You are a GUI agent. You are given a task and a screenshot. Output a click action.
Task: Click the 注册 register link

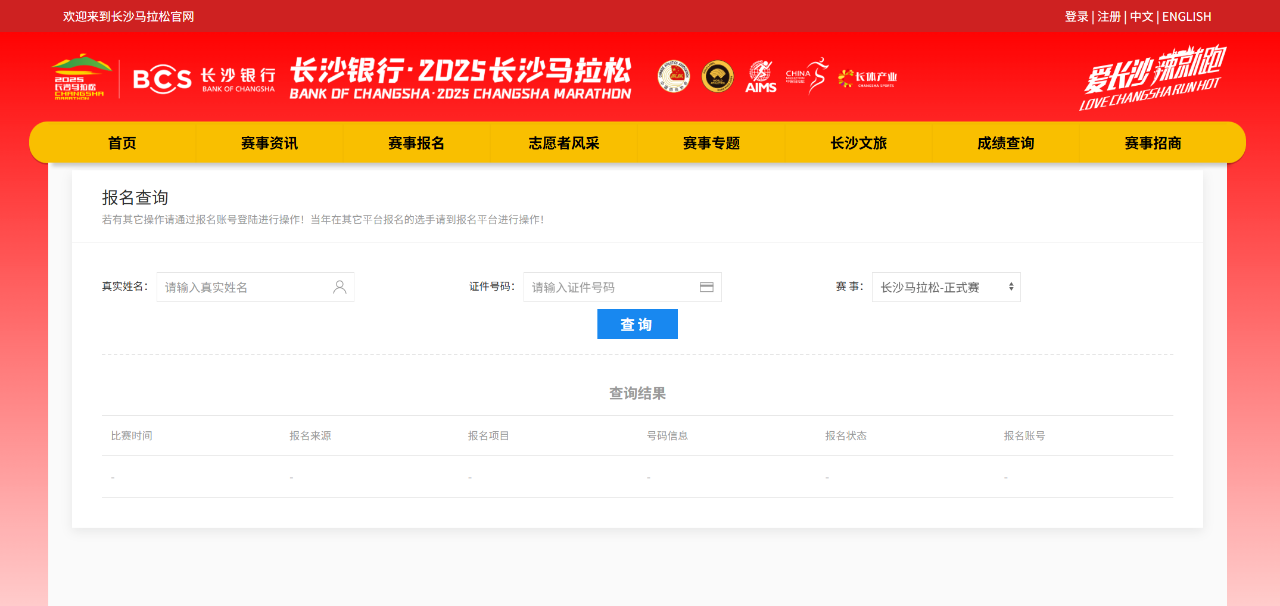(x=1109, y=16)
